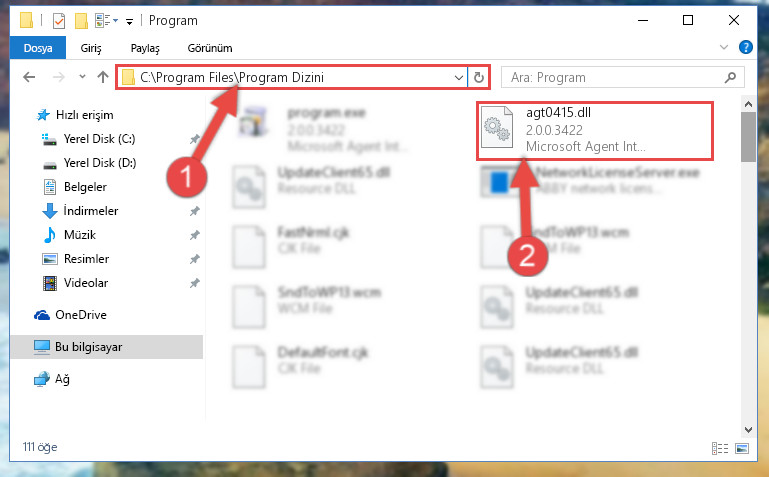Toggle the pin next to İndirmeler
This screenshot has width=769, height=477.
(x=195, y=211)
